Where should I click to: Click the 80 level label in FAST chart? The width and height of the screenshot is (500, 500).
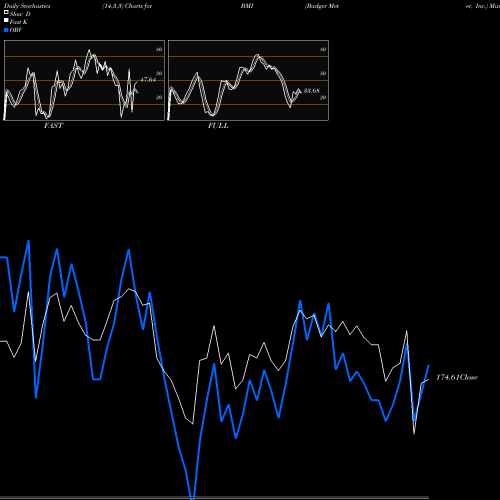tap(159, 49)
